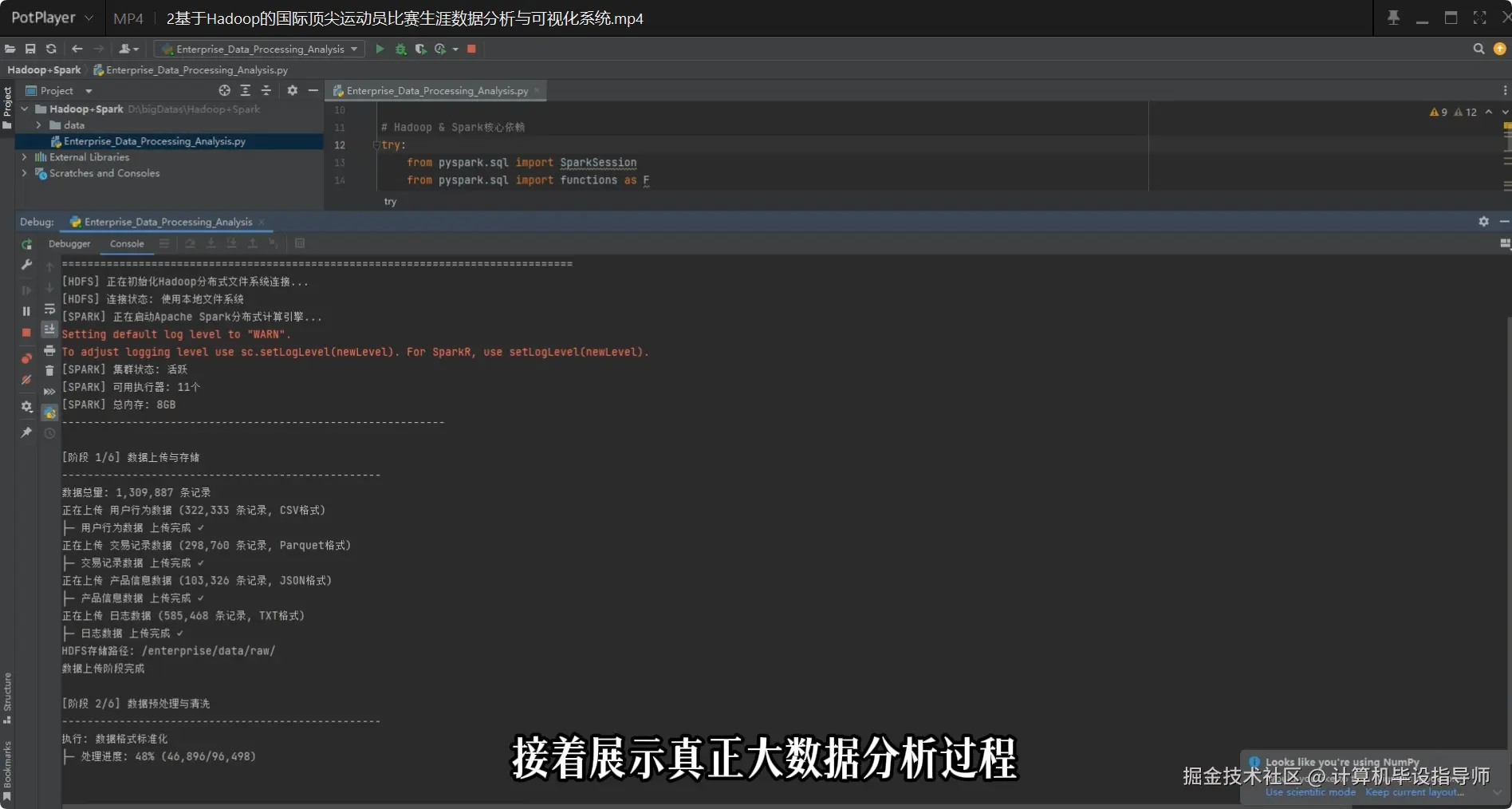Open Structure side tool window
Image resolution: width=1512 pixels, height=809 pixels.
(7, 698)
